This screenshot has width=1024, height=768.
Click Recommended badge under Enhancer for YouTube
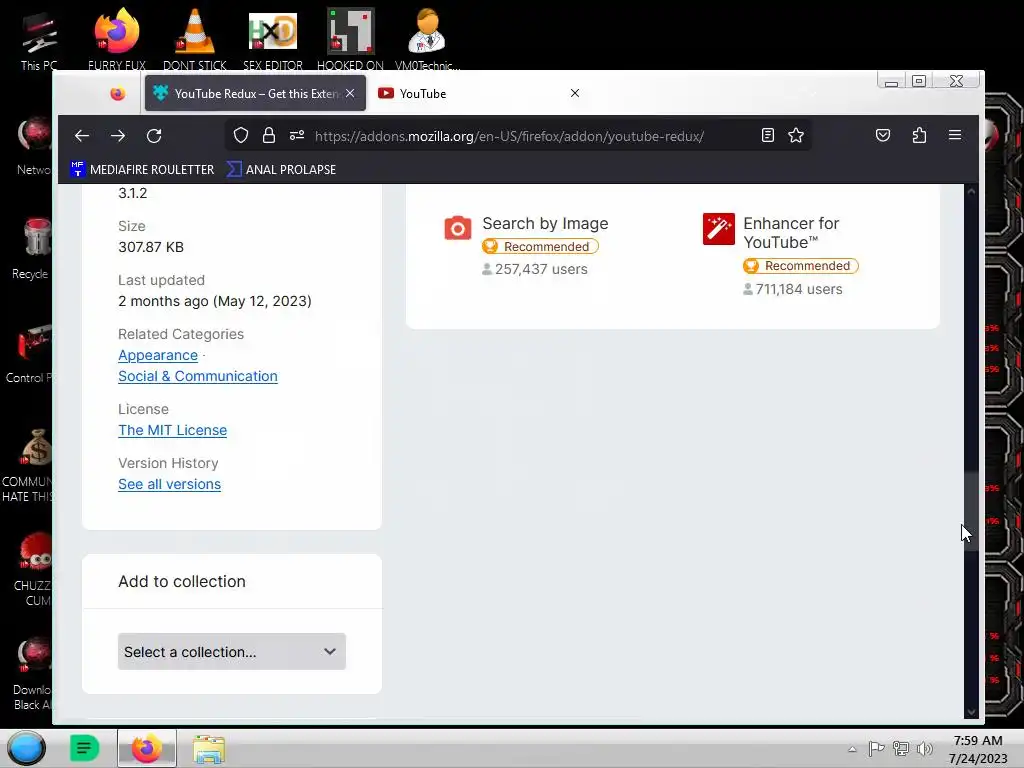(x=801, y=266)
